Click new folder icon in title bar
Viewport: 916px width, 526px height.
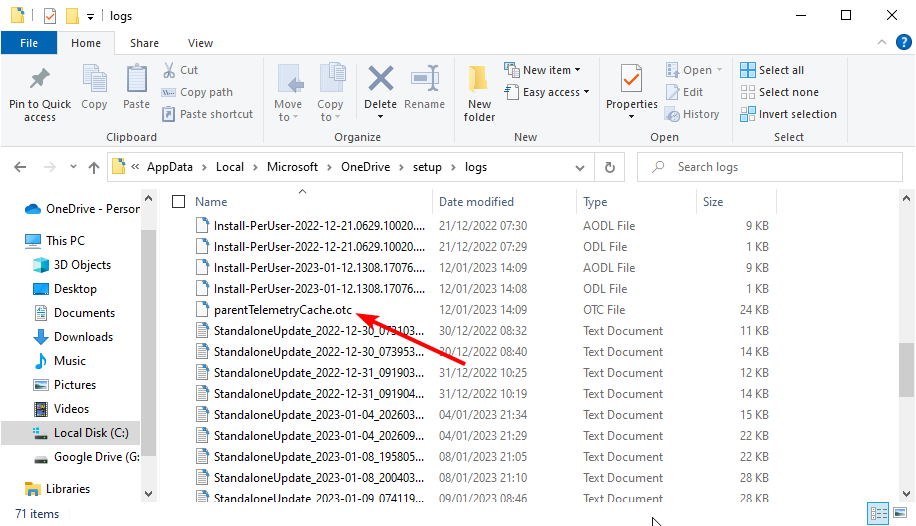[x=72, y=16]
